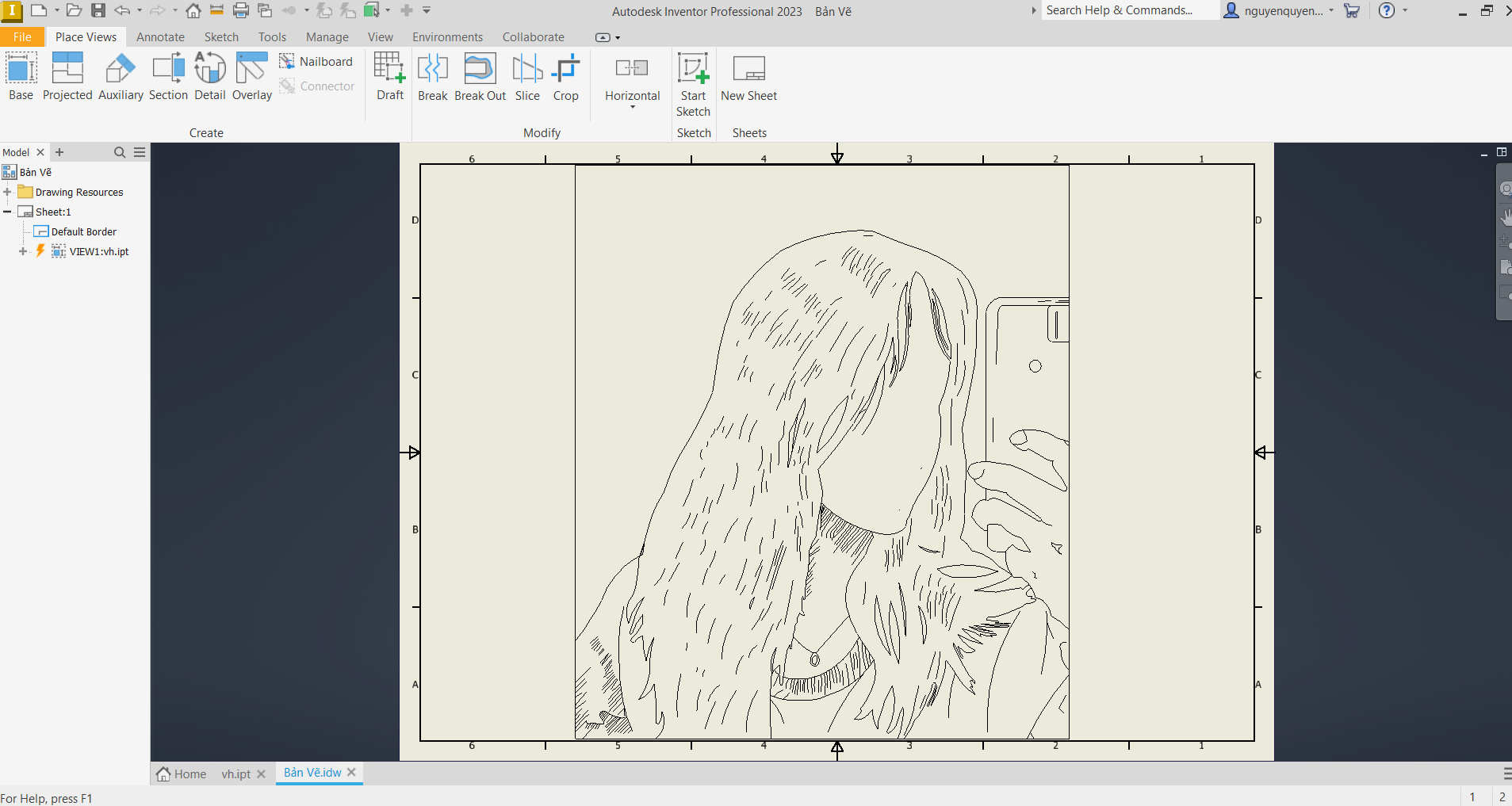Click the Base view tool
Screen dimensions: 1512x806
click(21, 77)
